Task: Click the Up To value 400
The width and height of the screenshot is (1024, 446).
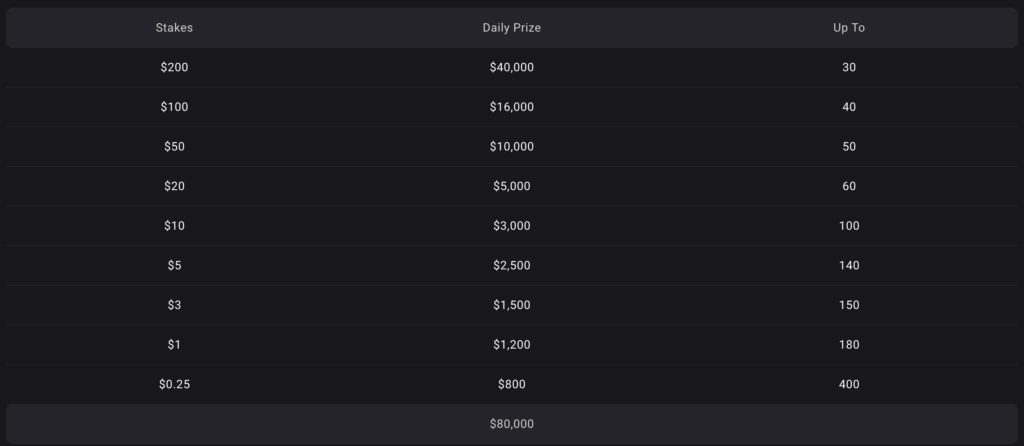Action: click(x=849, y=385)
